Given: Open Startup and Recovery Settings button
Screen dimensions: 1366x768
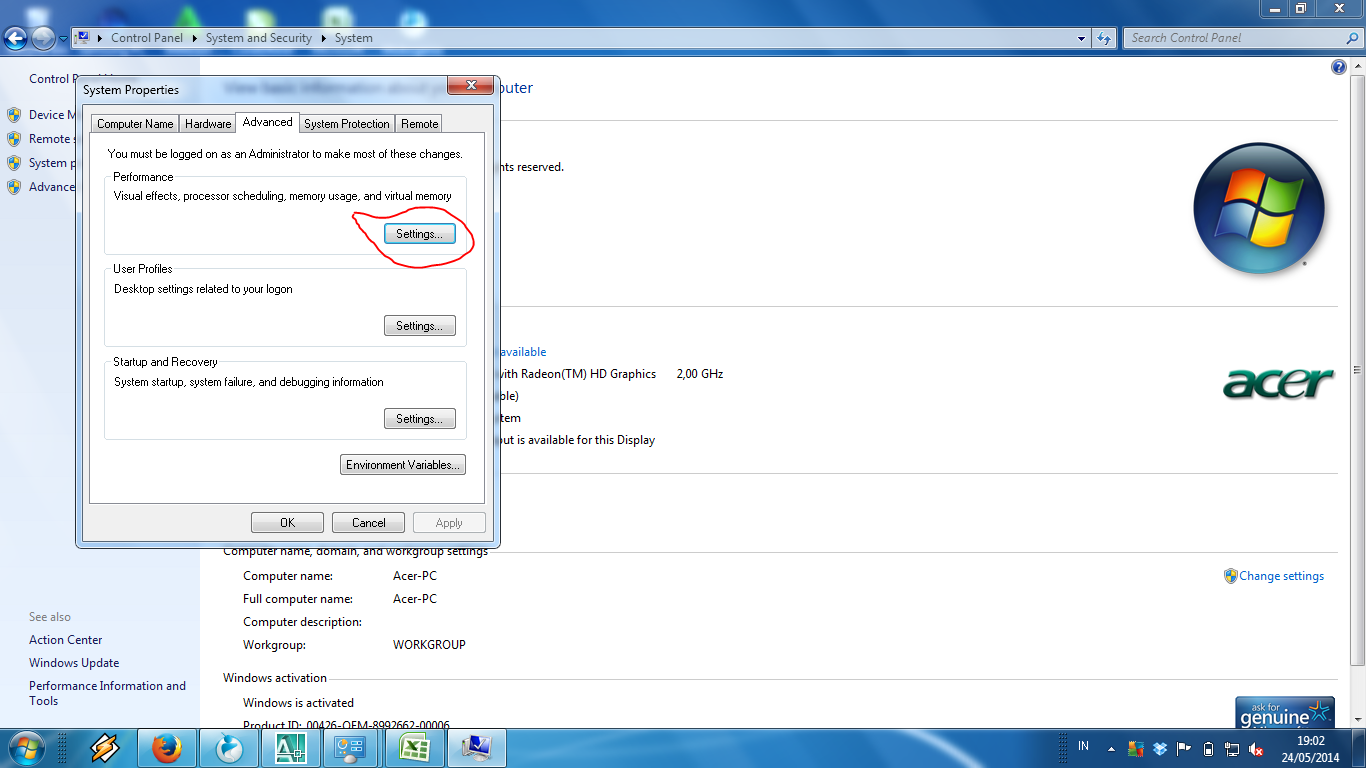Looking at the screenshot, I should pos(420,419).
